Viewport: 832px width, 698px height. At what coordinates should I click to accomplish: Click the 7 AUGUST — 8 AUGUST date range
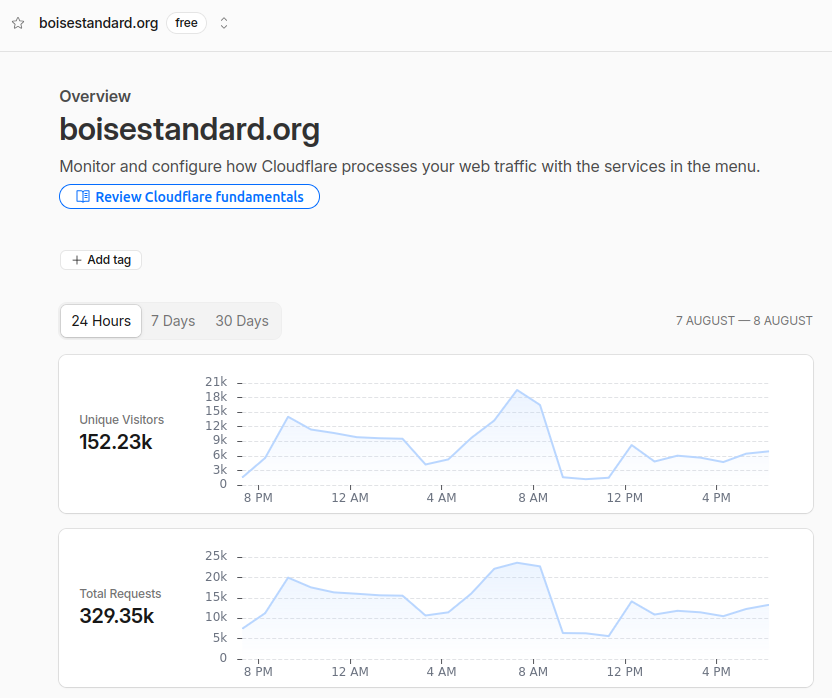pyautogui.click(x=744, y=321)
